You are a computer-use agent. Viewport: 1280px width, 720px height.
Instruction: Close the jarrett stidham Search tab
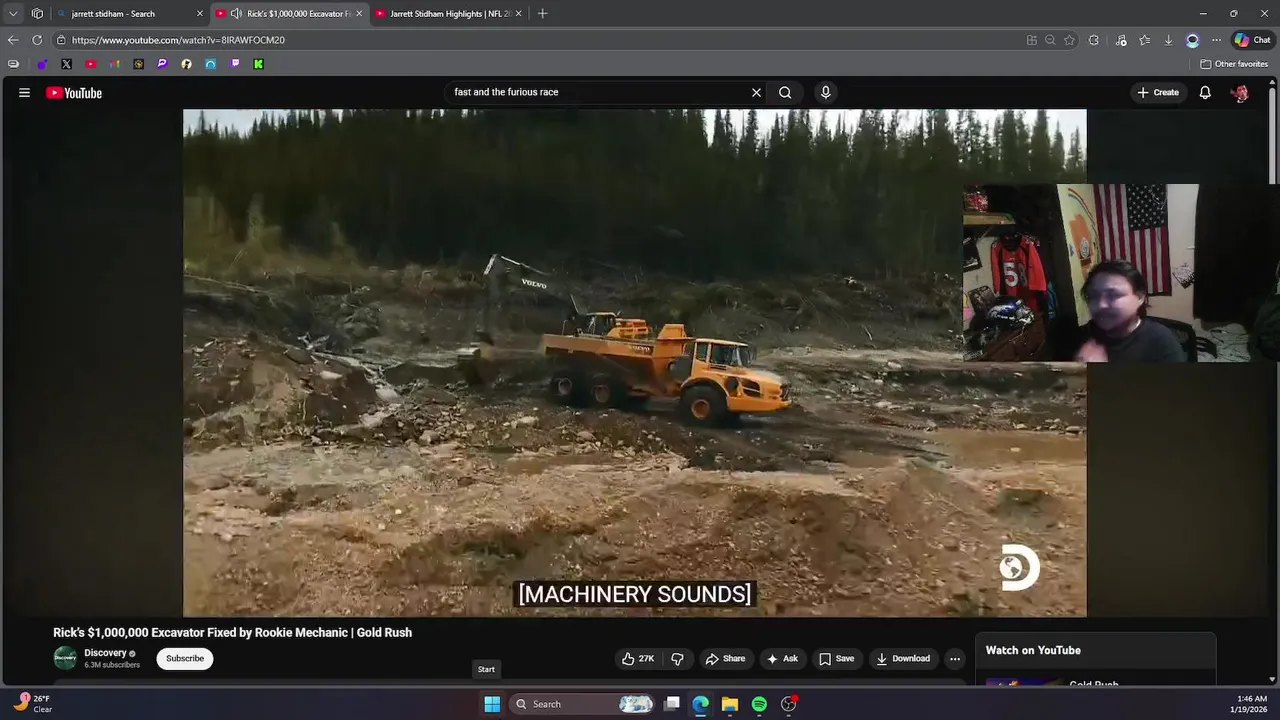click(x=199, y=13)
